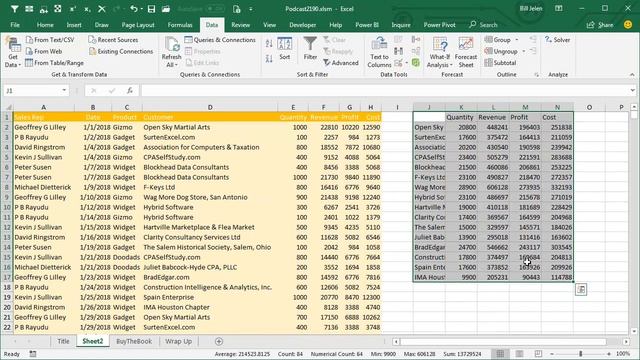
Task: Click the Undo arrow icon
Action: 134,9
